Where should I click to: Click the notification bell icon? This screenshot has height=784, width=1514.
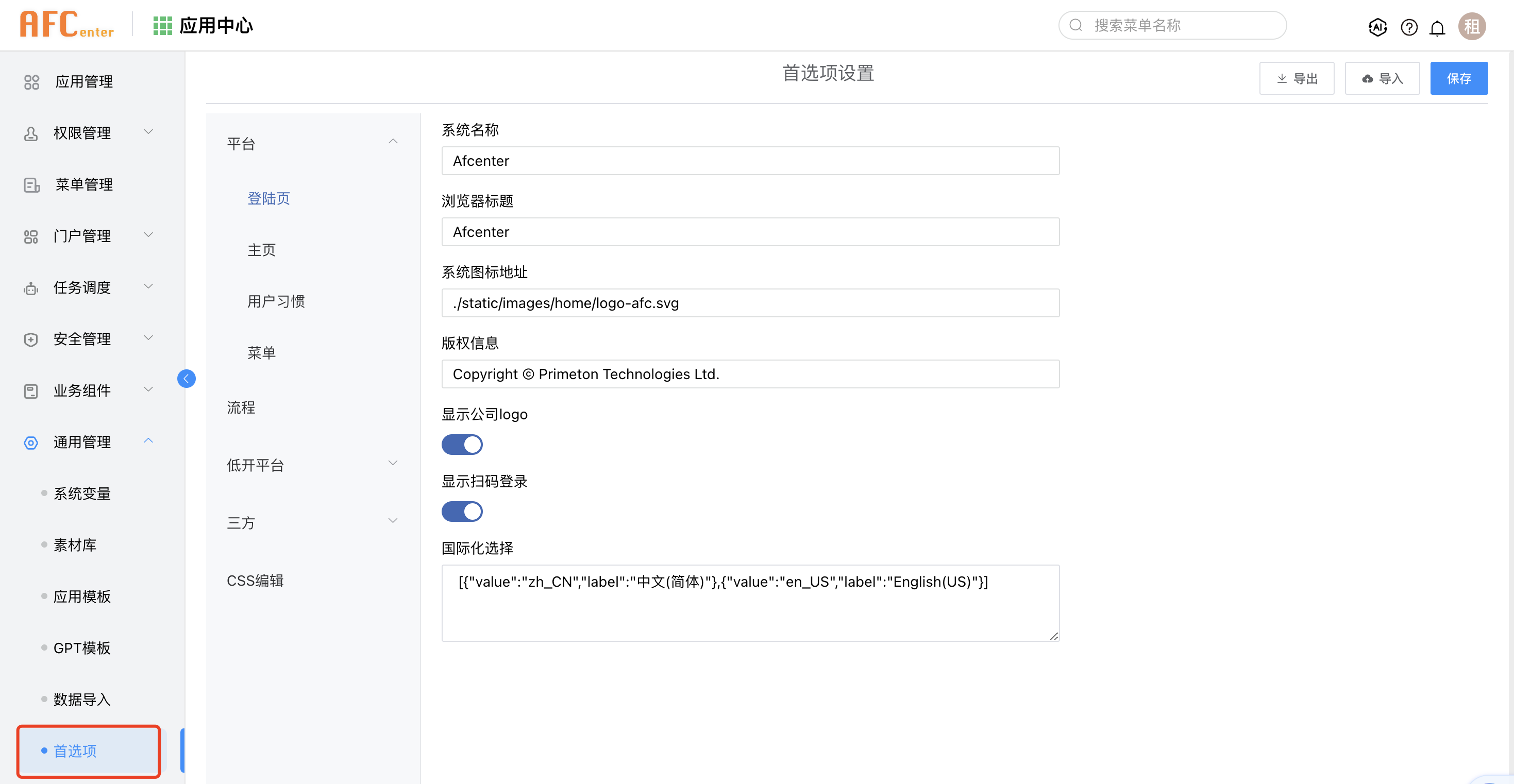[x=1436, y=28]
